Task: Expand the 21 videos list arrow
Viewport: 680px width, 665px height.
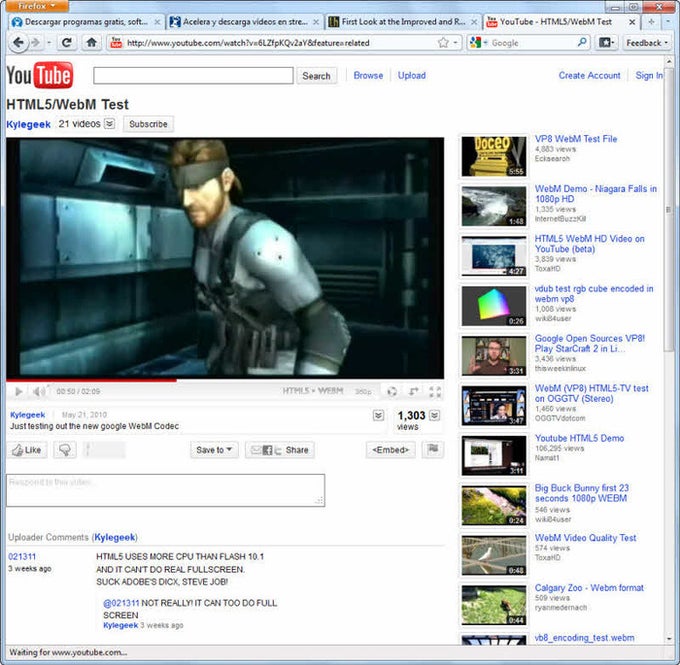Action: pos(110,124)
